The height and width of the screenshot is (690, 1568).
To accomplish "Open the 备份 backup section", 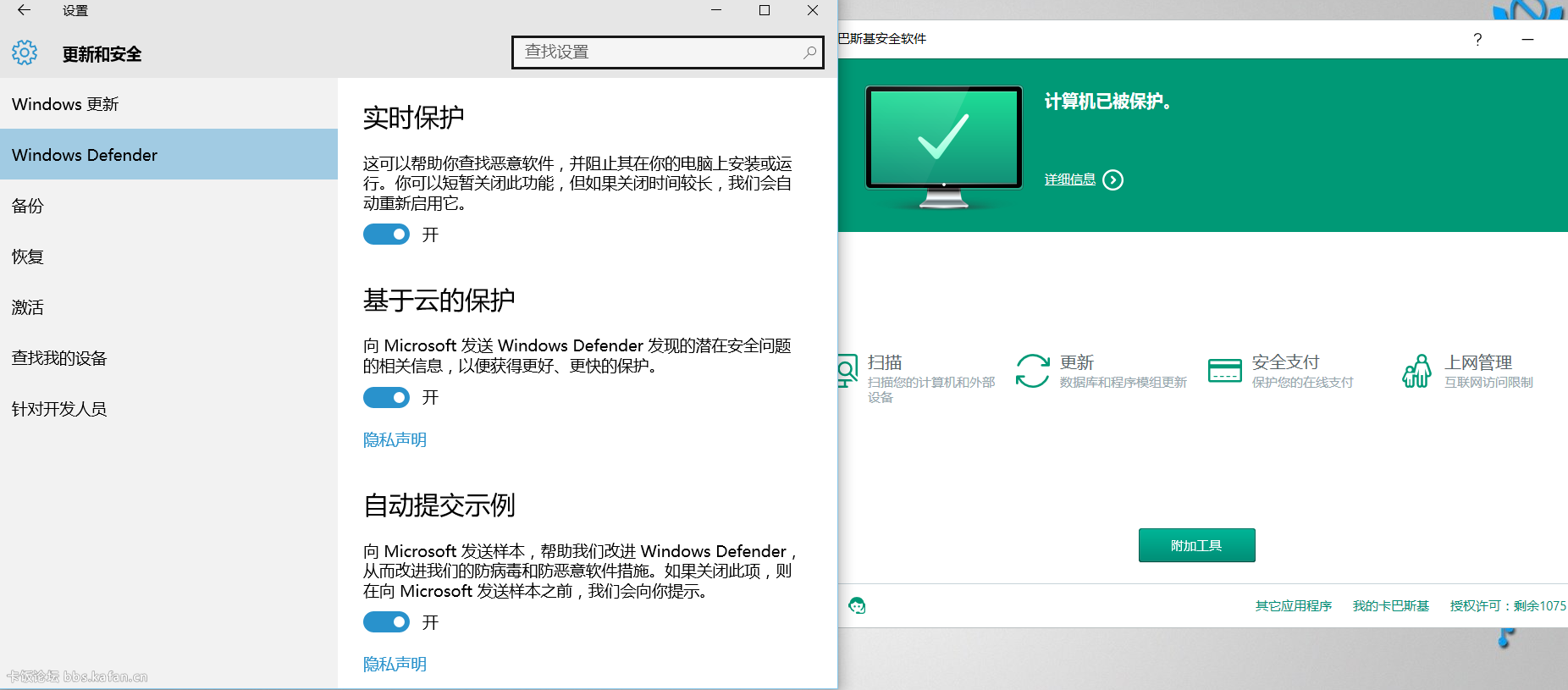I will point(169,206).
